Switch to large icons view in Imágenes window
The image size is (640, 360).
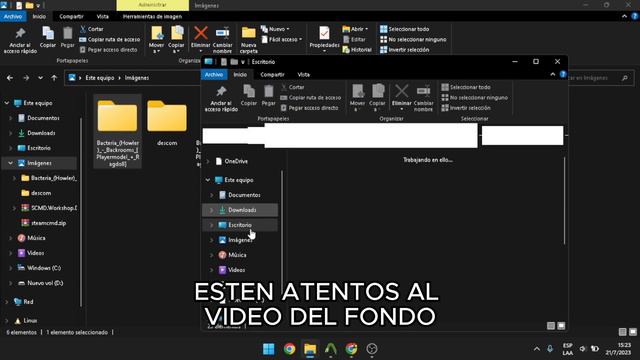[x=633, y=332]
